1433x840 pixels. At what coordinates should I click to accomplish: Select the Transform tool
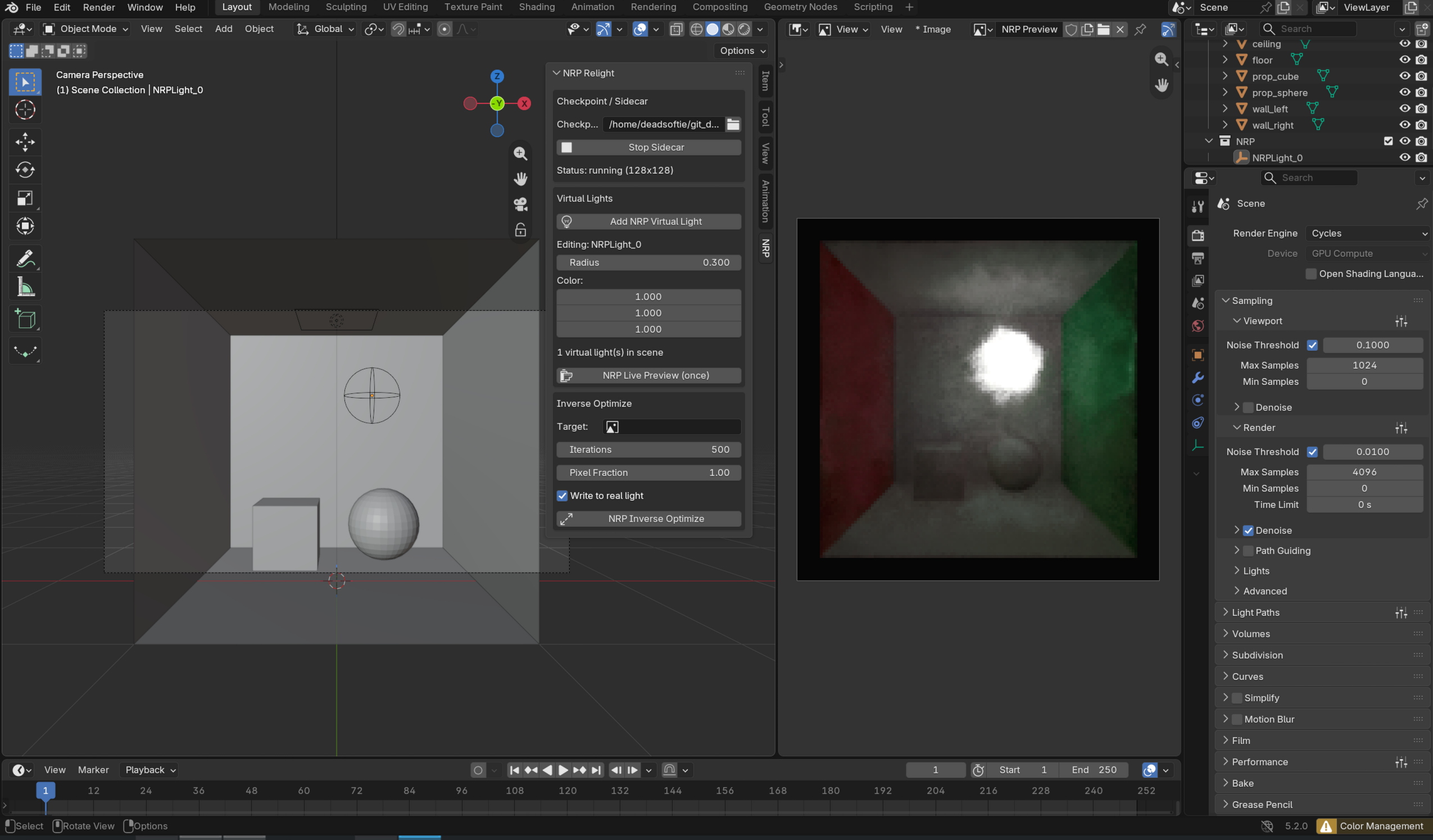tap(25, 226)
